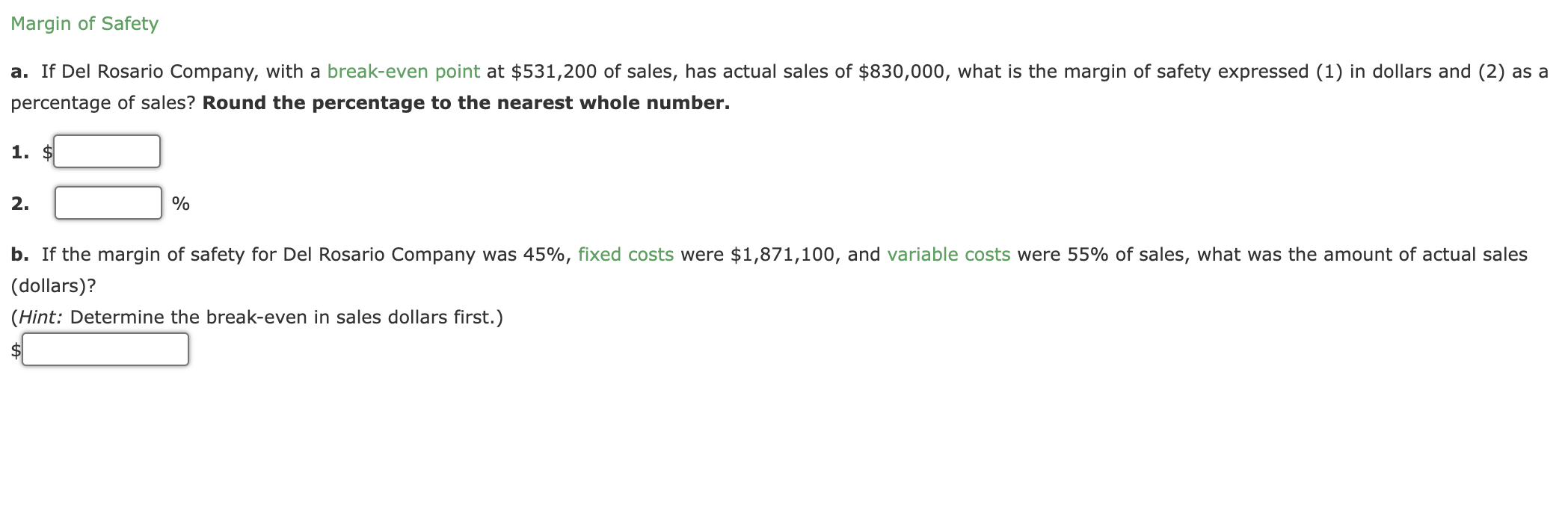Click the label 1. before the first box
This screenshot has width=1568, height=508.
pyautogui.click(x=18, y=151)
